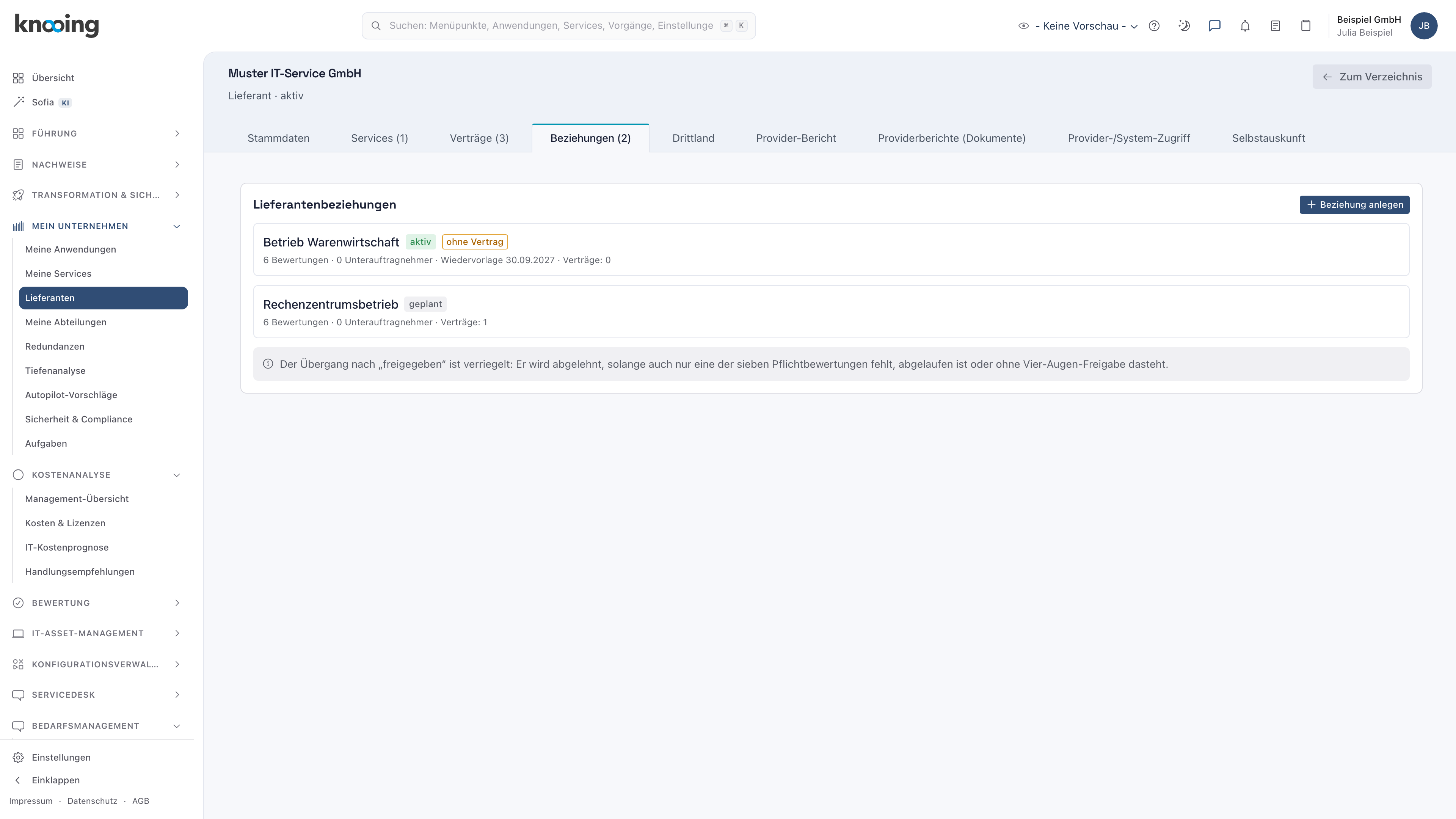Open Tiefenanalyse in sidebar

(103, 371)
